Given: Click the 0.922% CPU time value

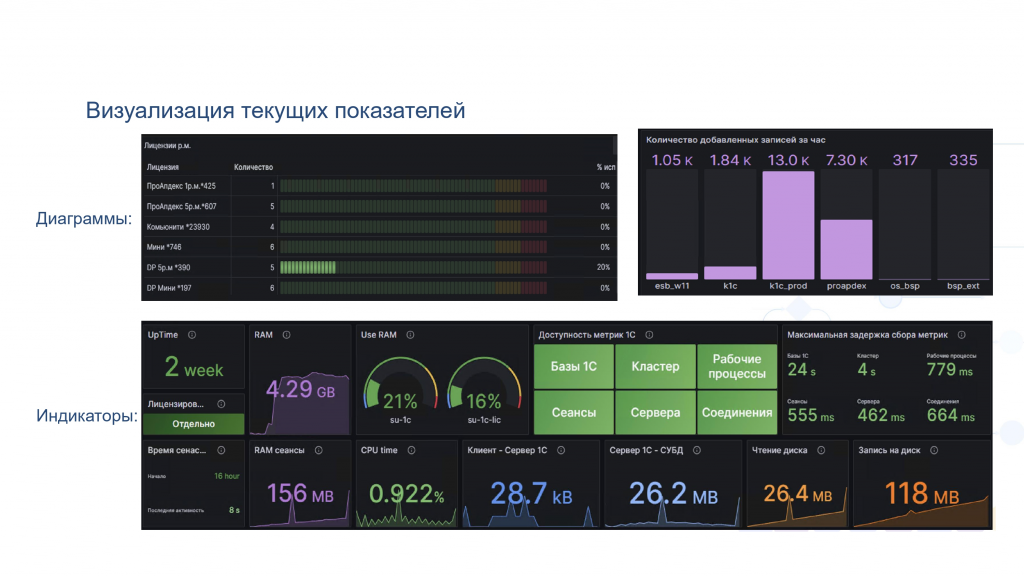Looking at the screenshot, I should point(406,494).
